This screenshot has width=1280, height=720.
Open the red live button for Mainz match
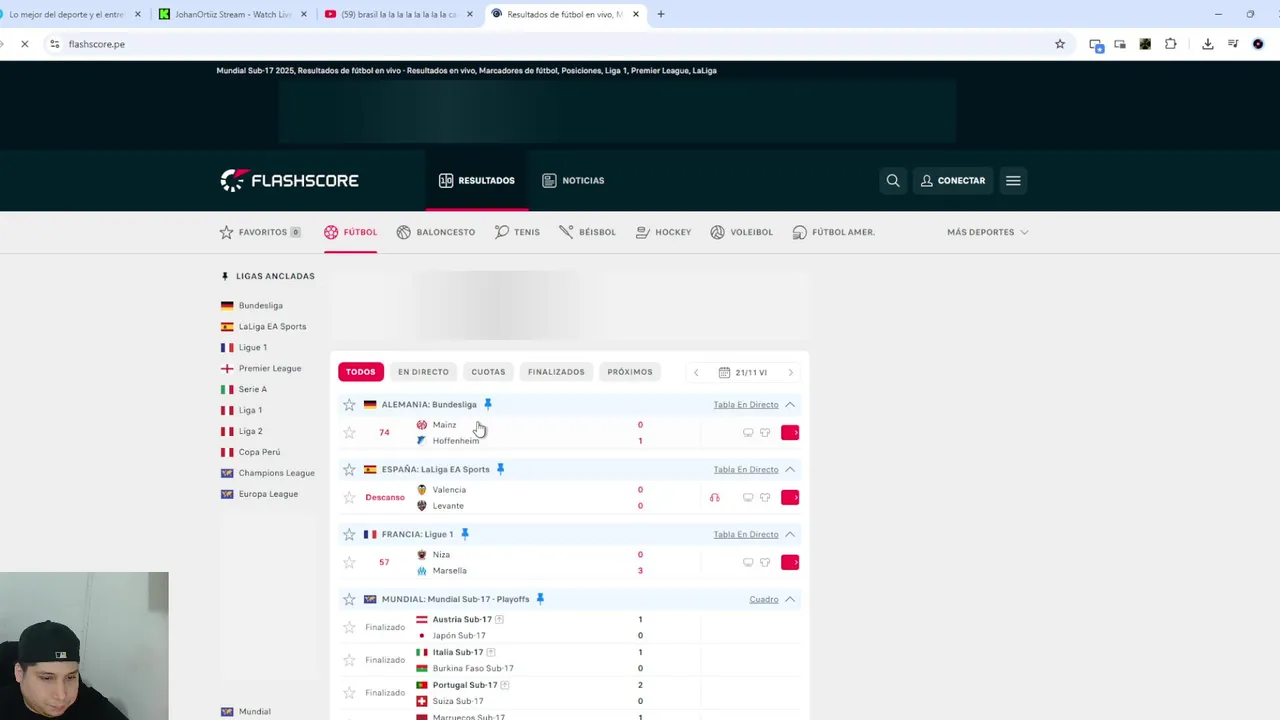(x=790, y=432)
